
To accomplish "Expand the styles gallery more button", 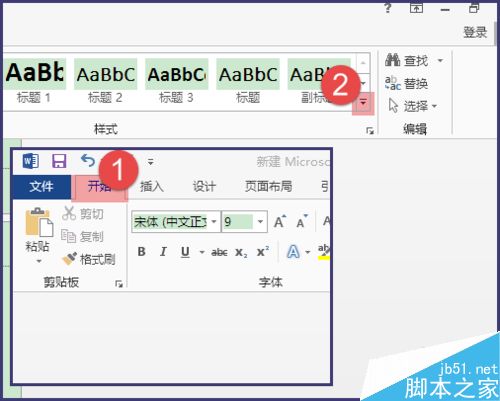I will tap(363, 103).
